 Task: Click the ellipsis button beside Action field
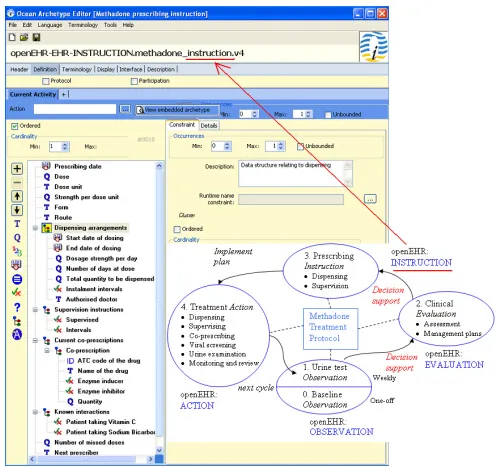pyautogui.click(x=125, y=109)
